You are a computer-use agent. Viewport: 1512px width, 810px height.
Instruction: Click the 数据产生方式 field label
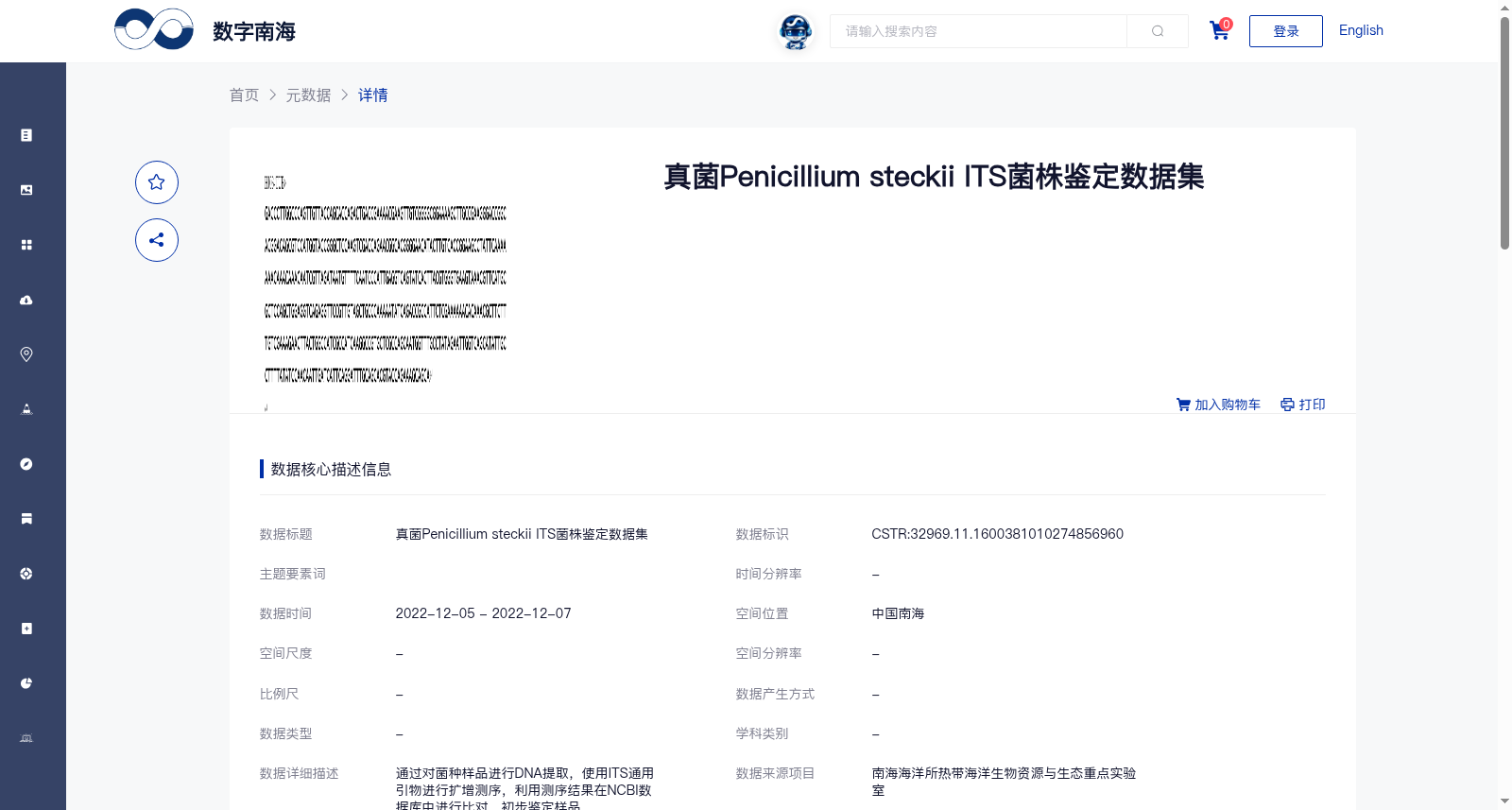(776, 694)
